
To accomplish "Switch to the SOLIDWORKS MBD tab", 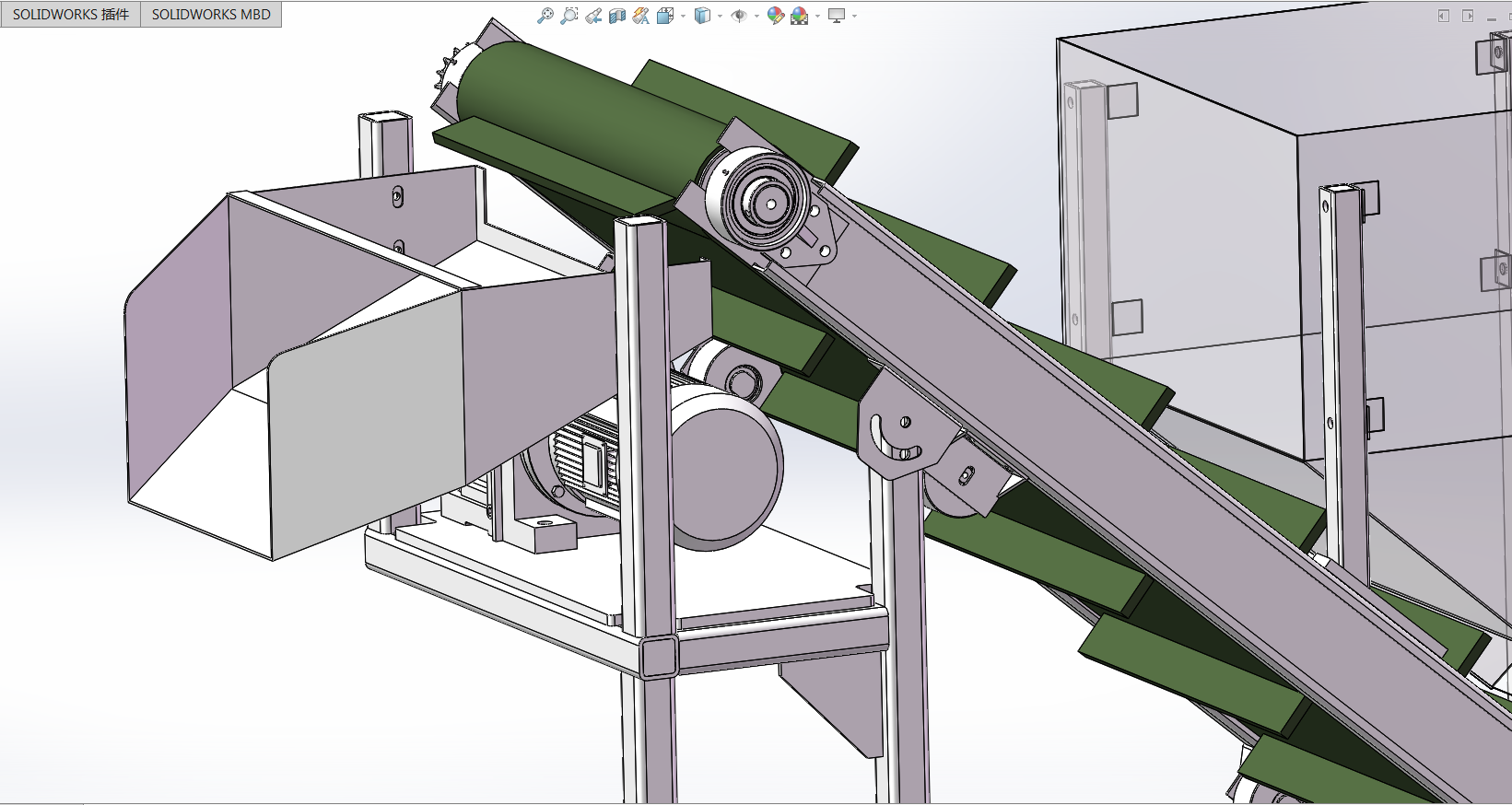I will tap(211, 15).
